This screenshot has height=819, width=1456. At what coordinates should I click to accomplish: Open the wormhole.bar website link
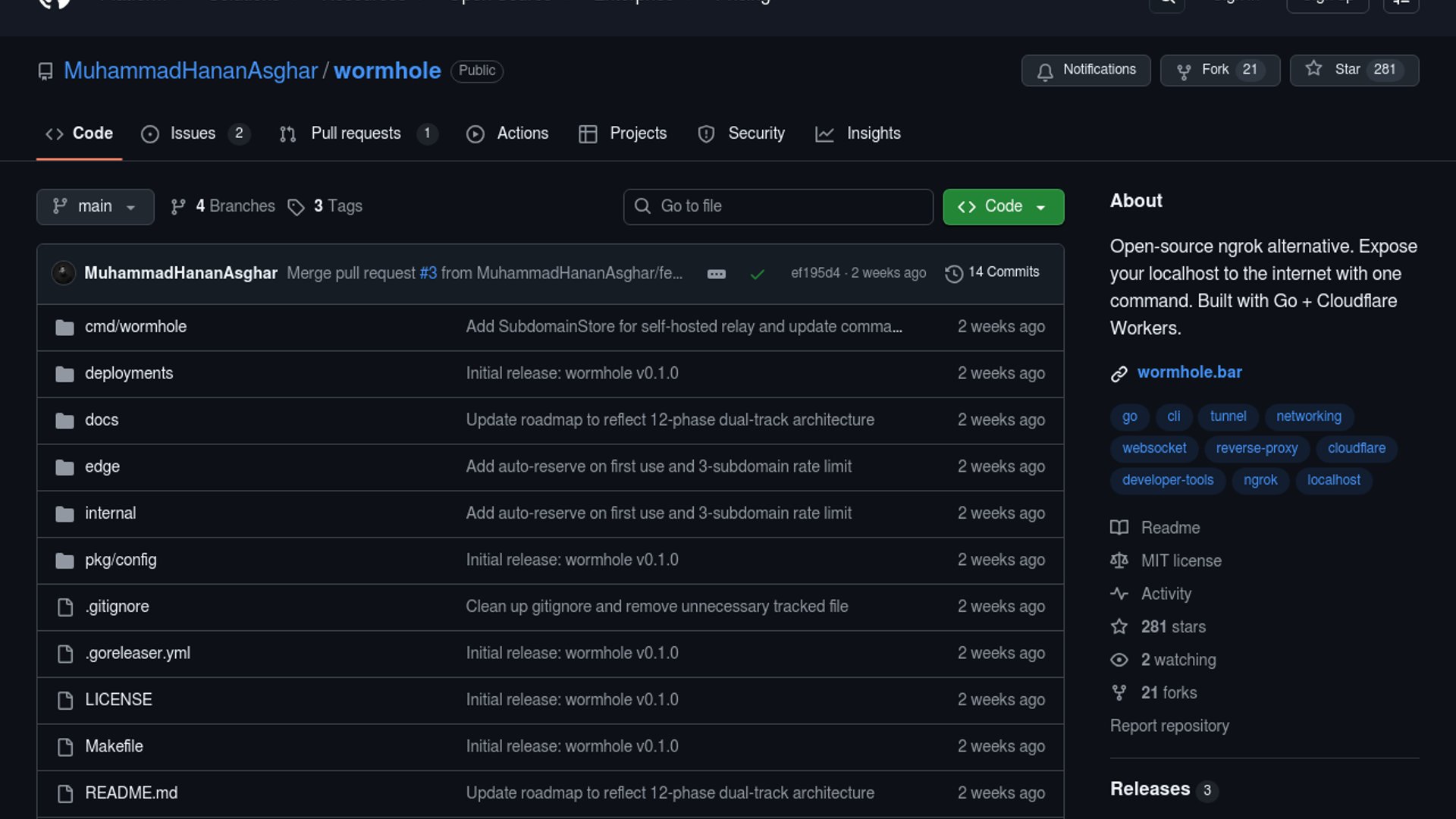[x=1189, y=372]
